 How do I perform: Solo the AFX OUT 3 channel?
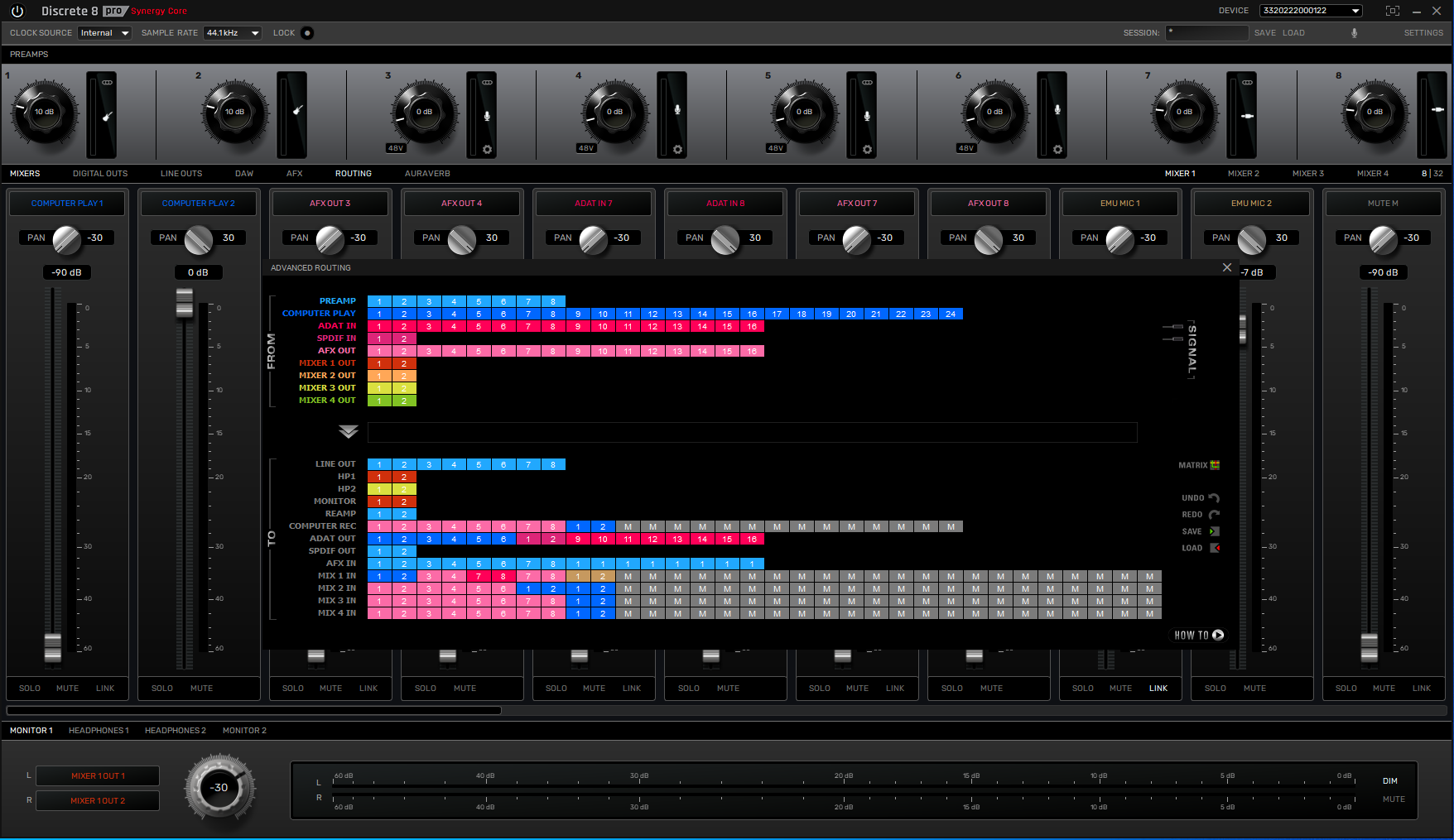click(292, 688)
